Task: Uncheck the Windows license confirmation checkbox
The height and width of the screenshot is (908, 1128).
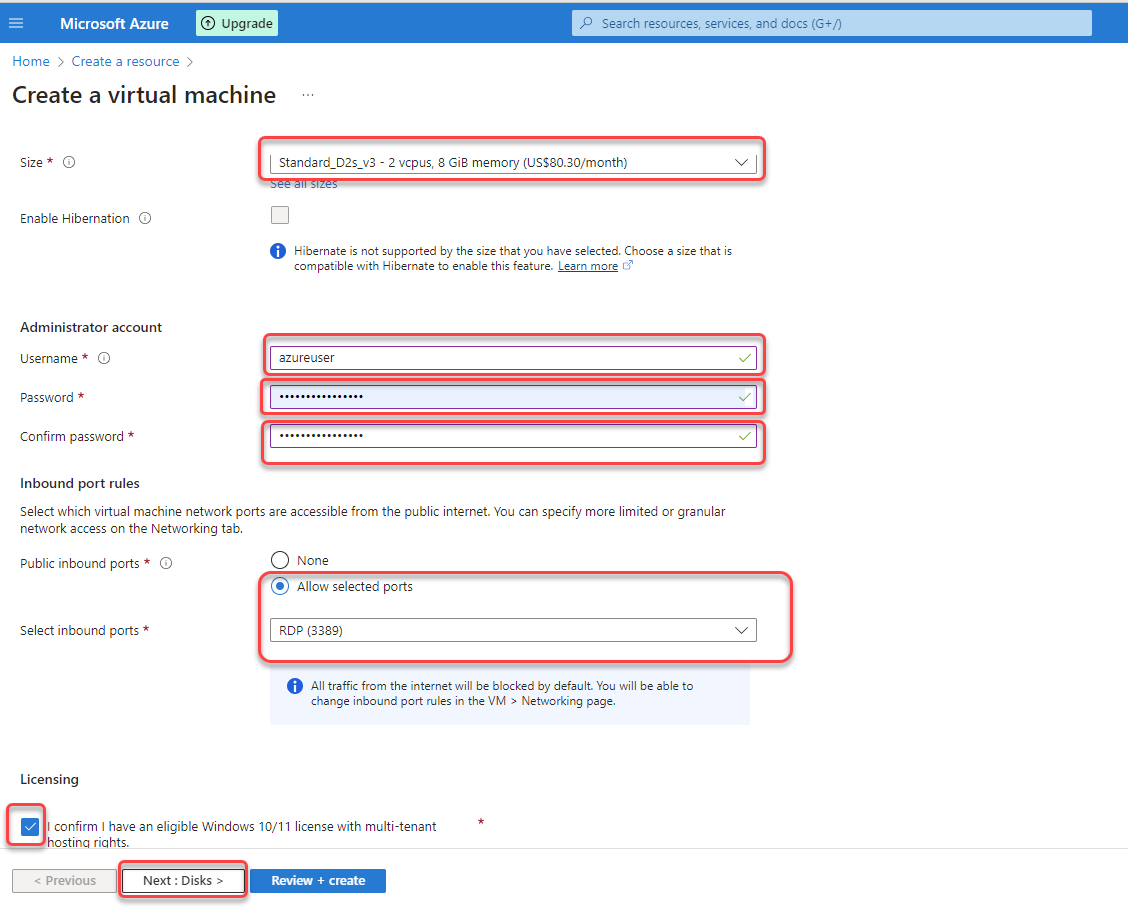Action: [28, 826]
